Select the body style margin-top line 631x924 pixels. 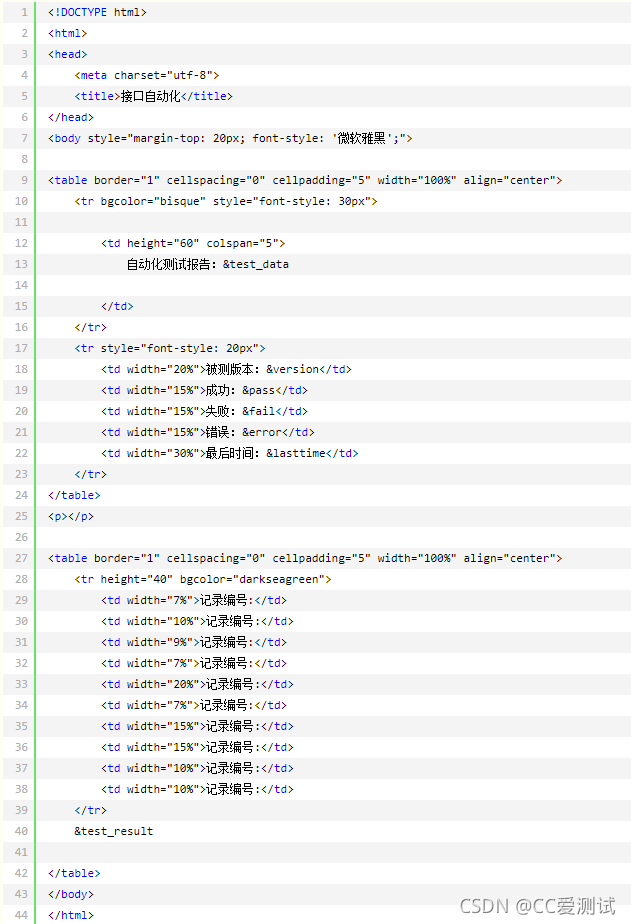[x=230, y=138]
